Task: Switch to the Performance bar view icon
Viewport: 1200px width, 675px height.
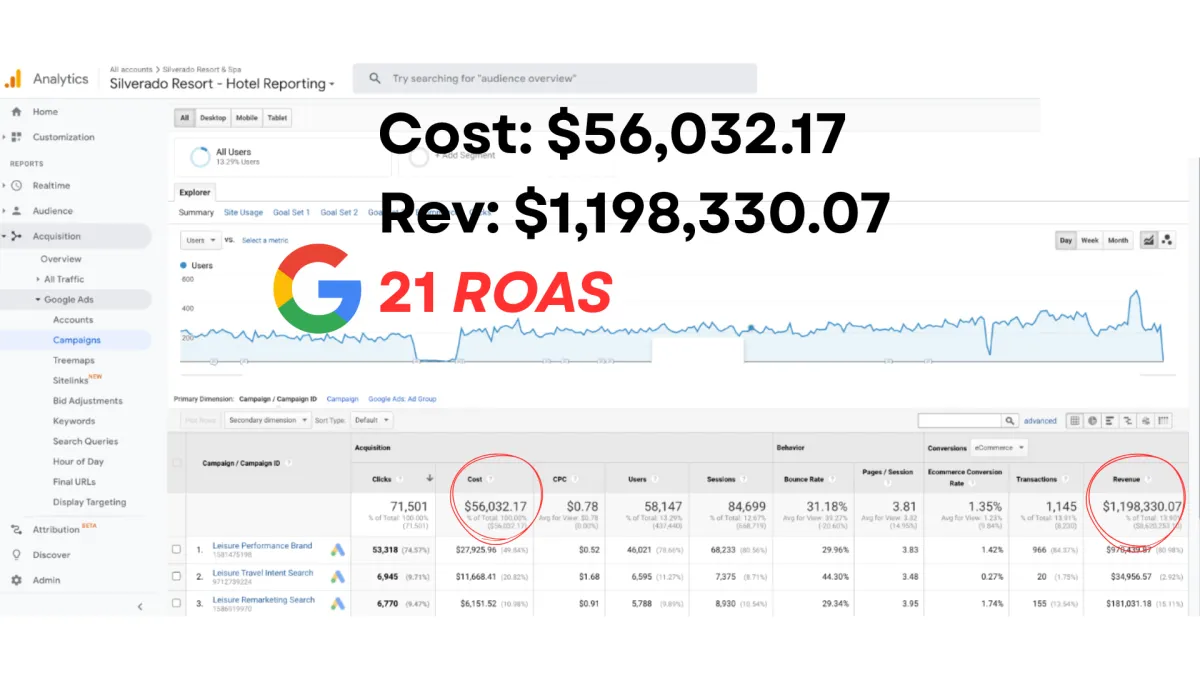Action: [1110, 421]
